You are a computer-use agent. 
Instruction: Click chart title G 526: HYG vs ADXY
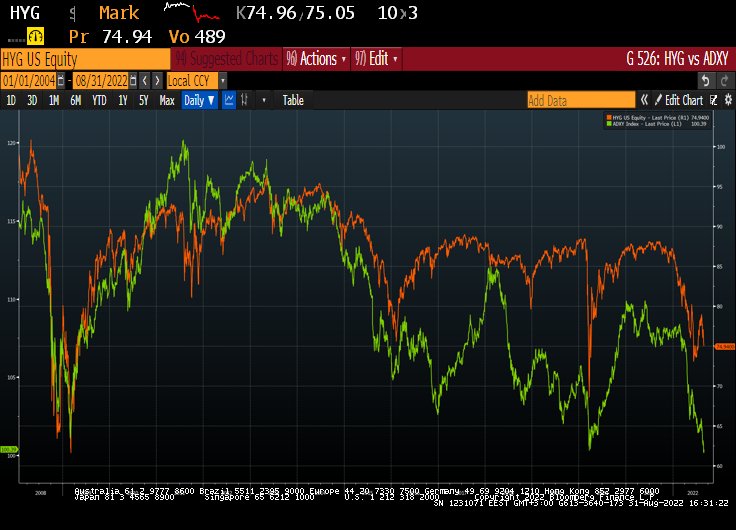[x=677, y=59]
